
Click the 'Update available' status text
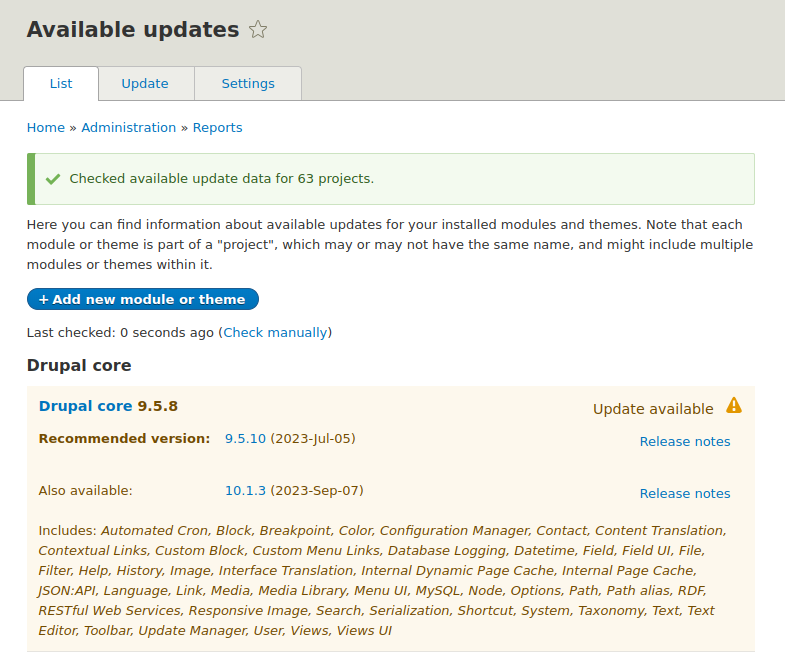click(653, 409)
